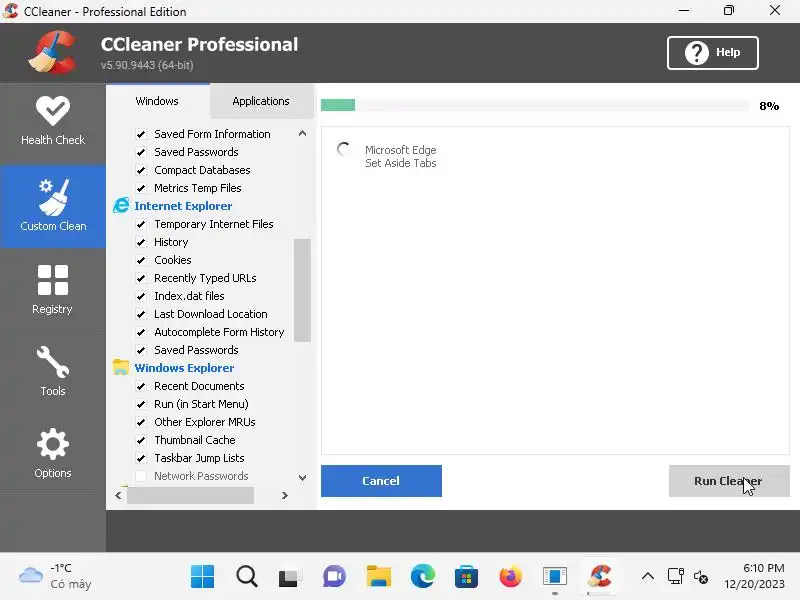
Task: Click the CCleaner logo in header
Action: (53, 52)
